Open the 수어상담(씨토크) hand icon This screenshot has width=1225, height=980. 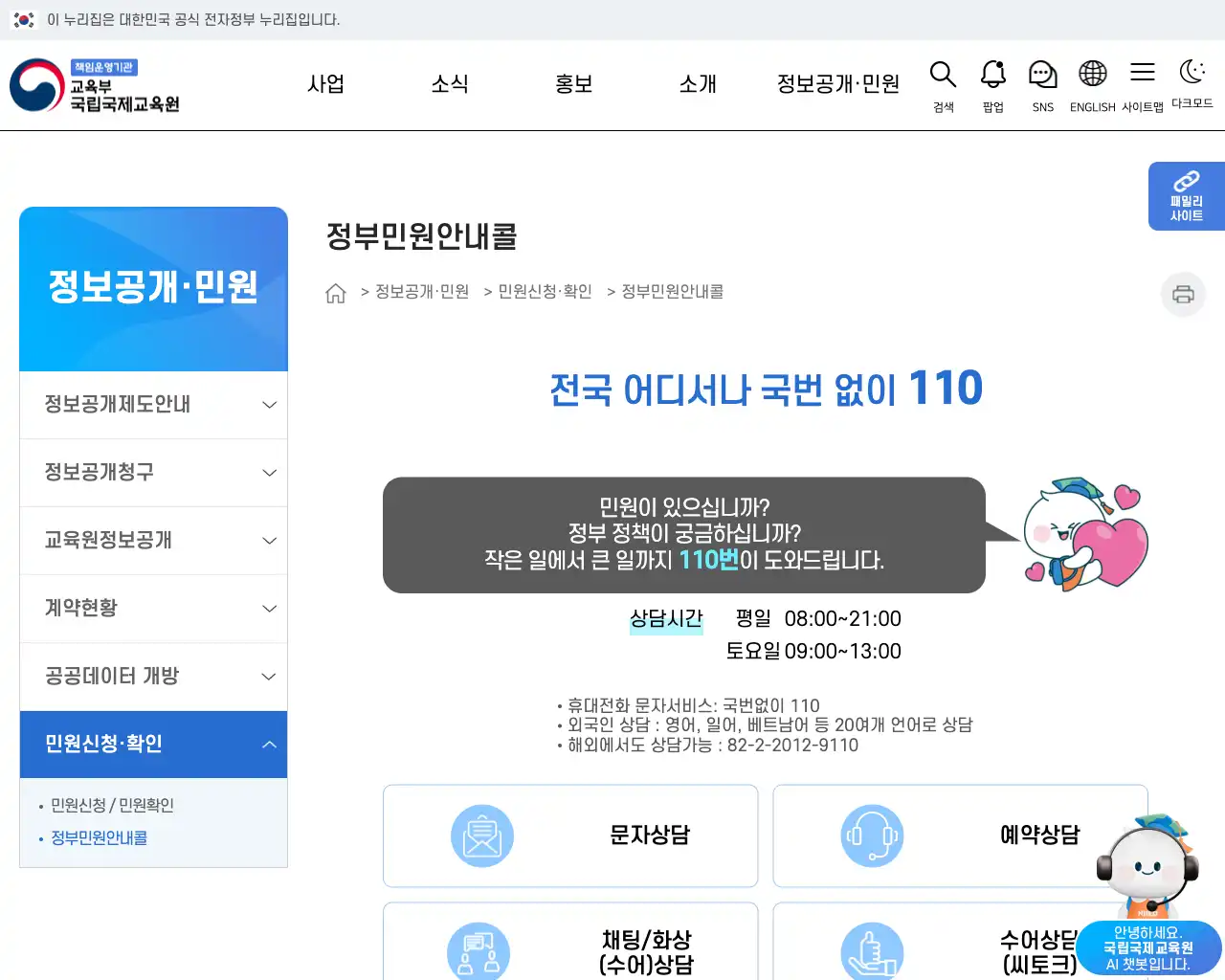(x=872, y=951)
